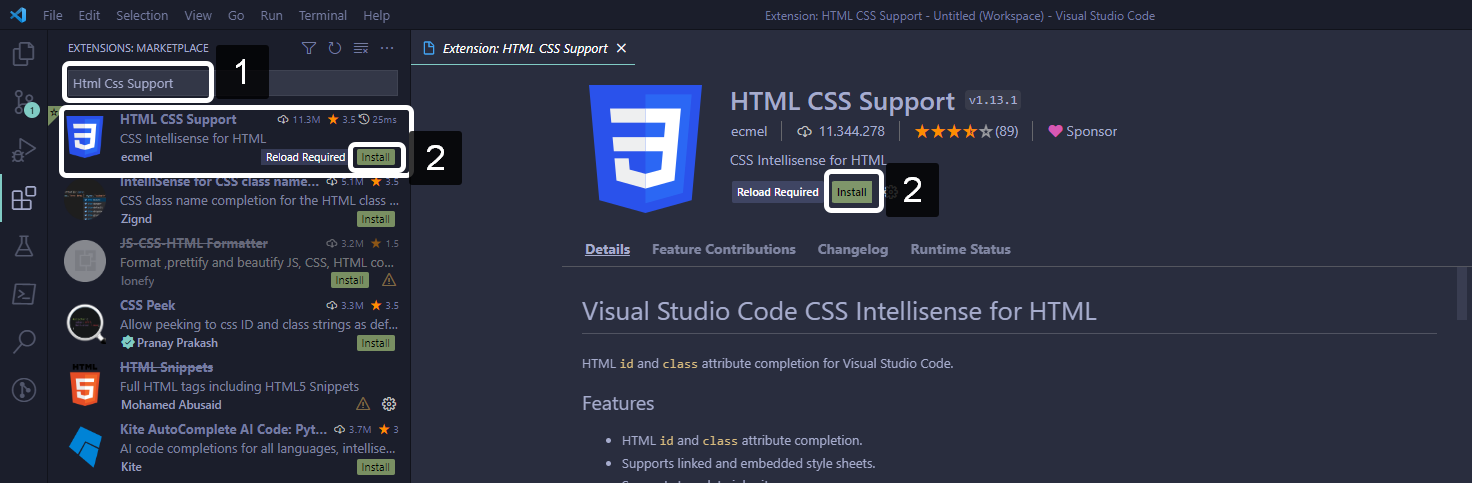Open the Testing flask icon view
The width and height of the screenshot is (1472, 483).
click(23, 246)
